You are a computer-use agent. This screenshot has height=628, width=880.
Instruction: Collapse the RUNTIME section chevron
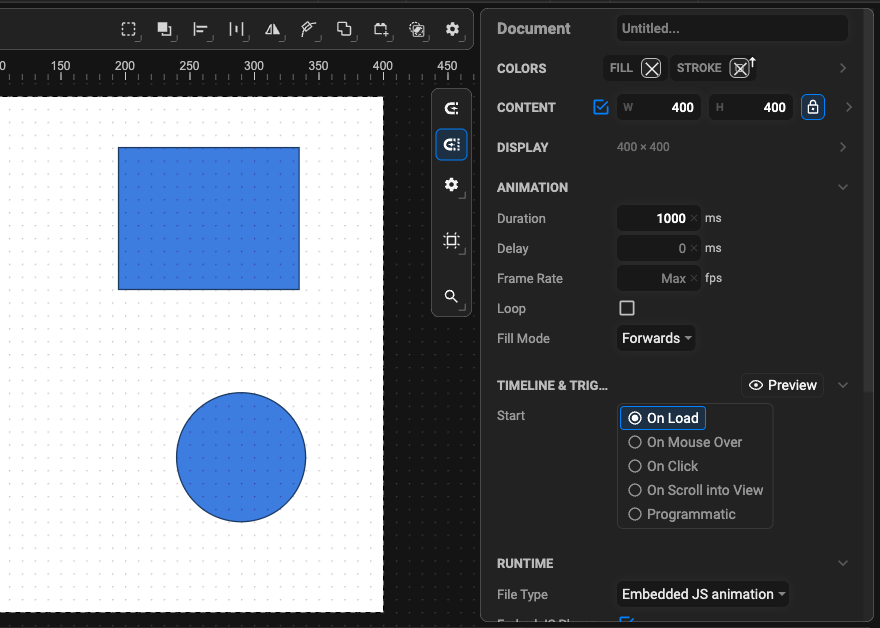[843, 563]
